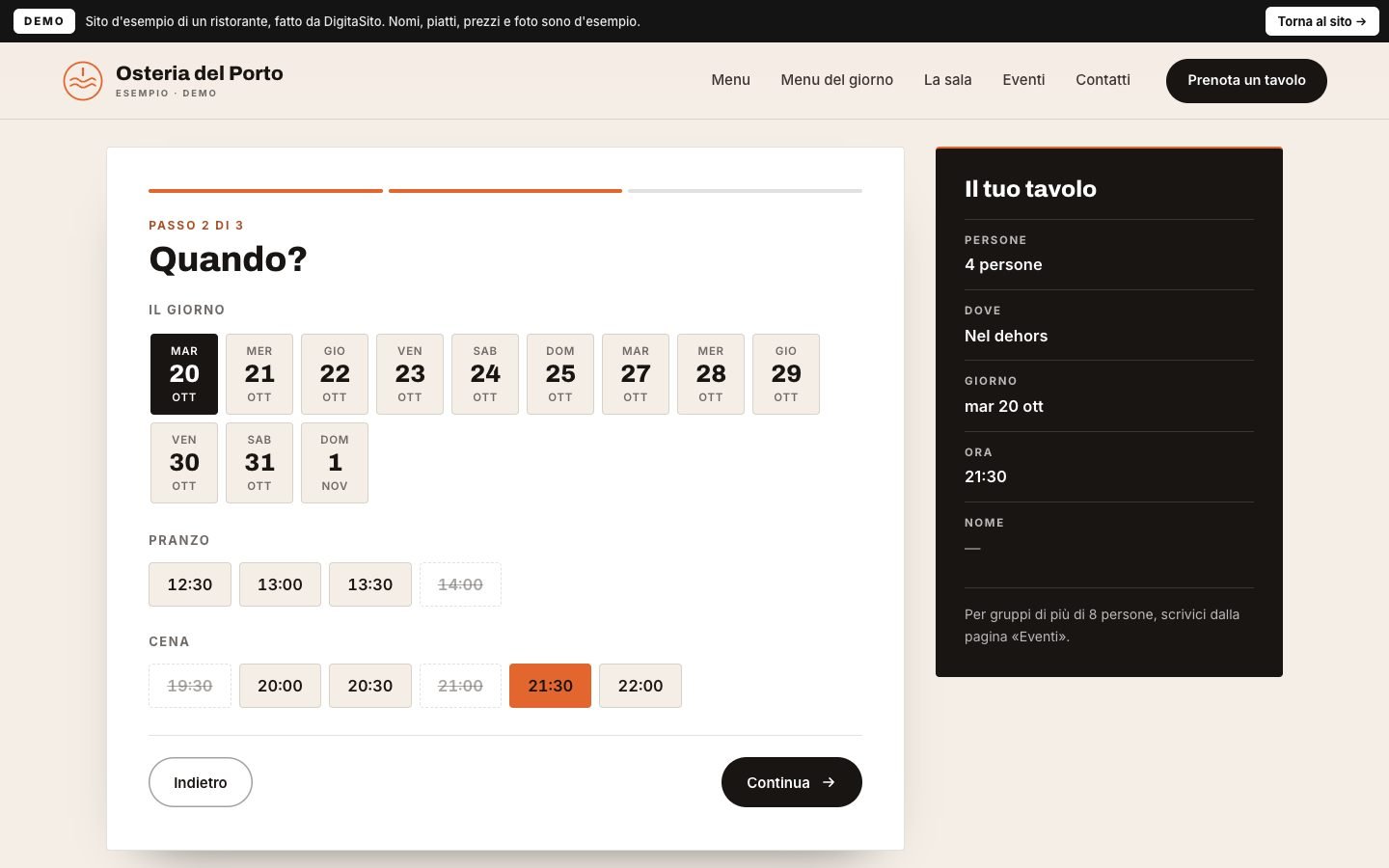
Task: Select the 12:30 lunch slot
Action: (190, 584)
